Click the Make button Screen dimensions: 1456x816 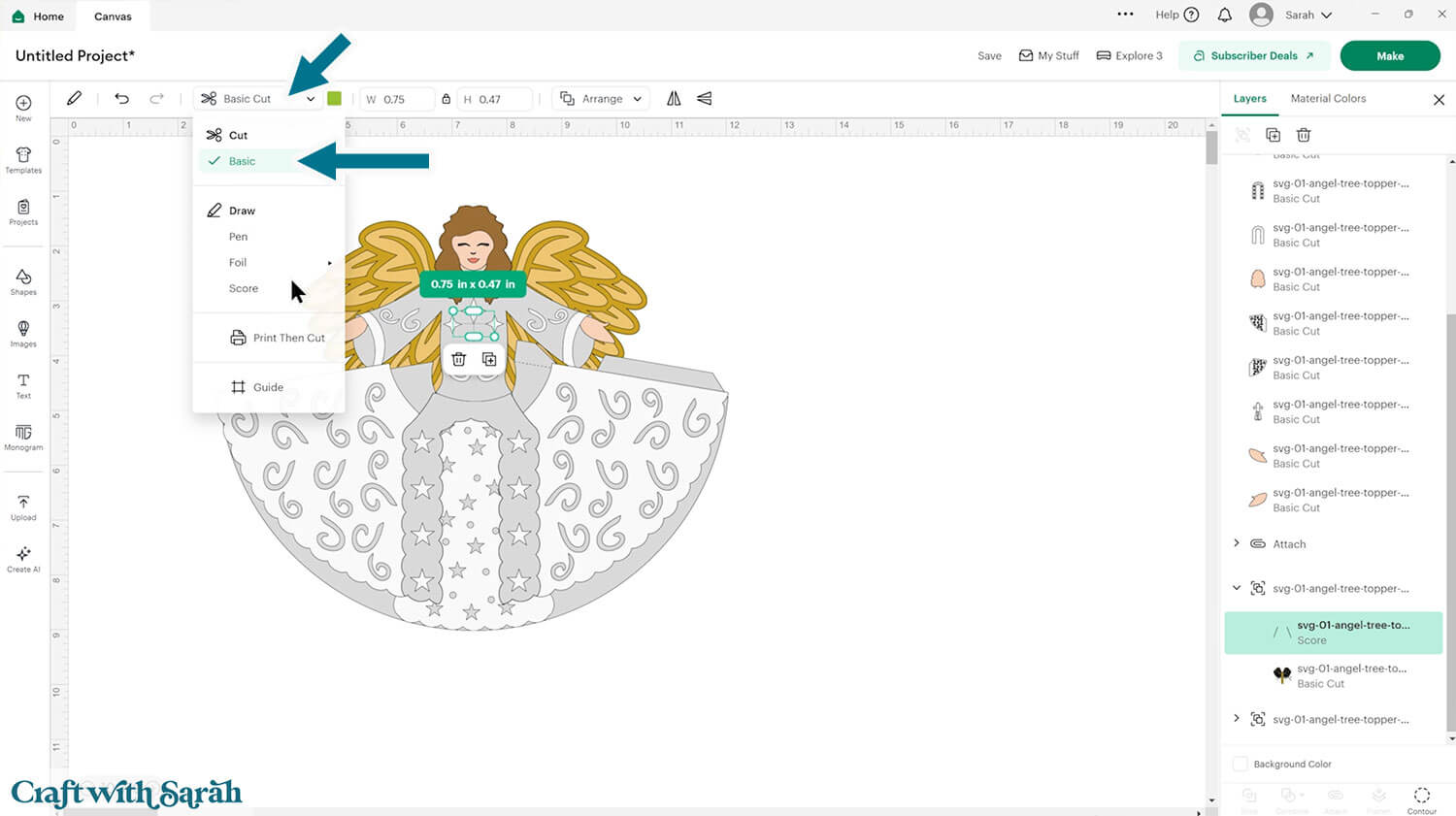[x=1390, y=55]
